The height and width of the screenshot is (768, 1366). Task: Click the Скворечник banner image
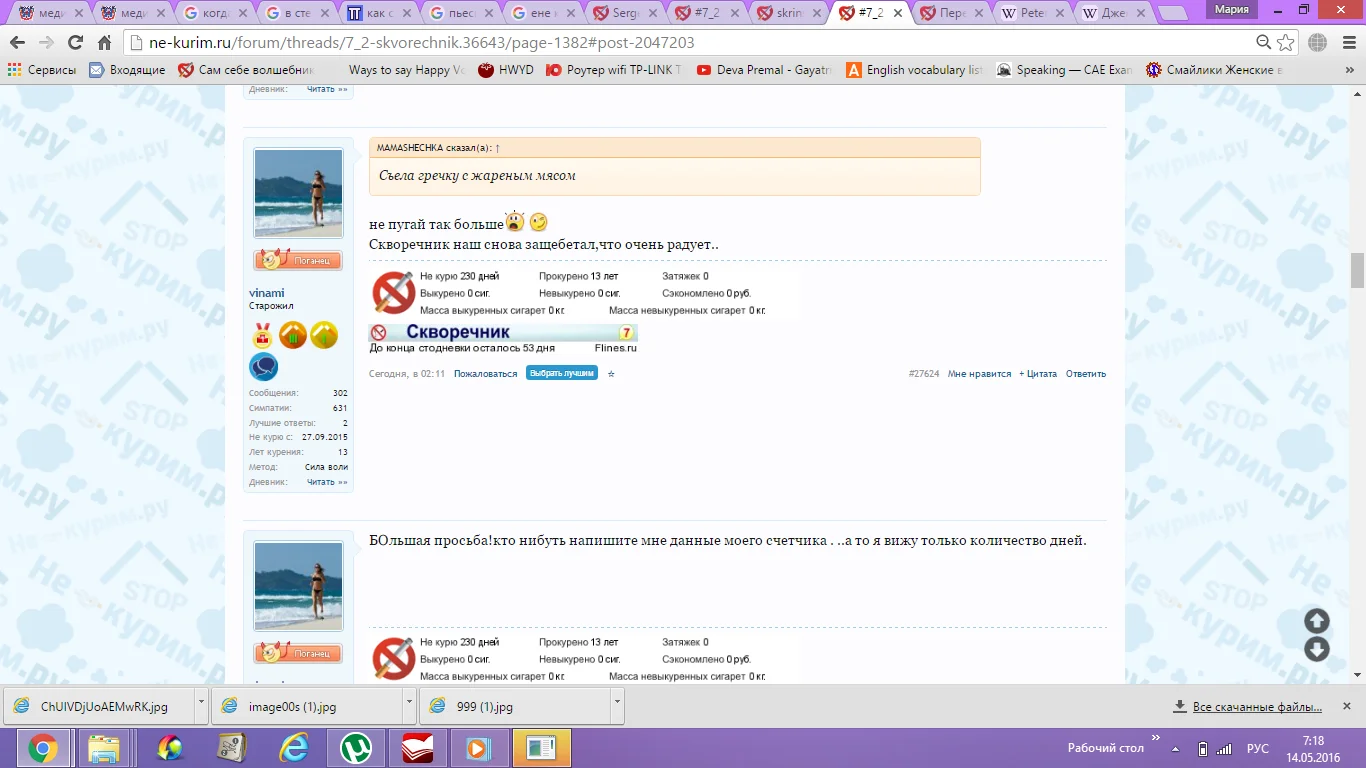coord(503,332)
